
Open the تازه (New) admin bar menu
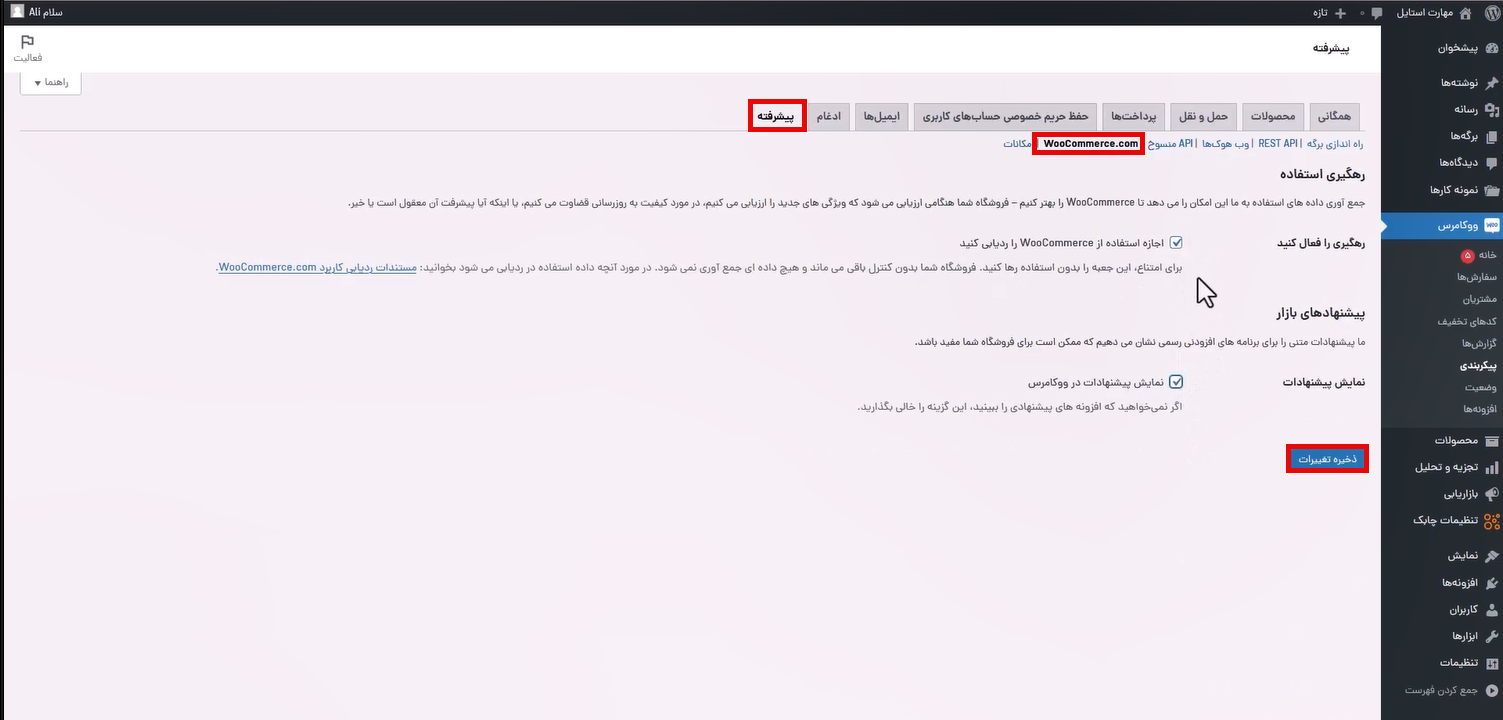(1321, 13)
